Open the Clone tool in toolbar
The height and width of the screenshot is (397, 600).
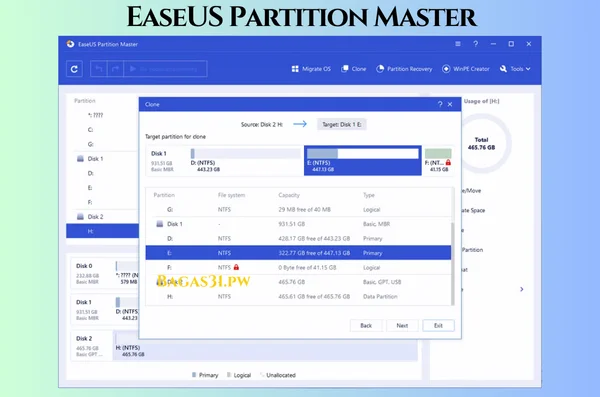(x=354, y=69)
